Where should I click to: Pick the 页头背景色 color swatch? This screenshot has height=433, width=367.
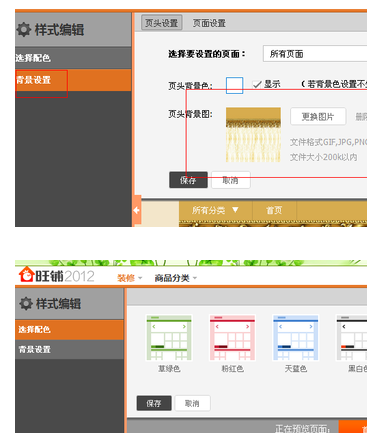tap(234, 85)
